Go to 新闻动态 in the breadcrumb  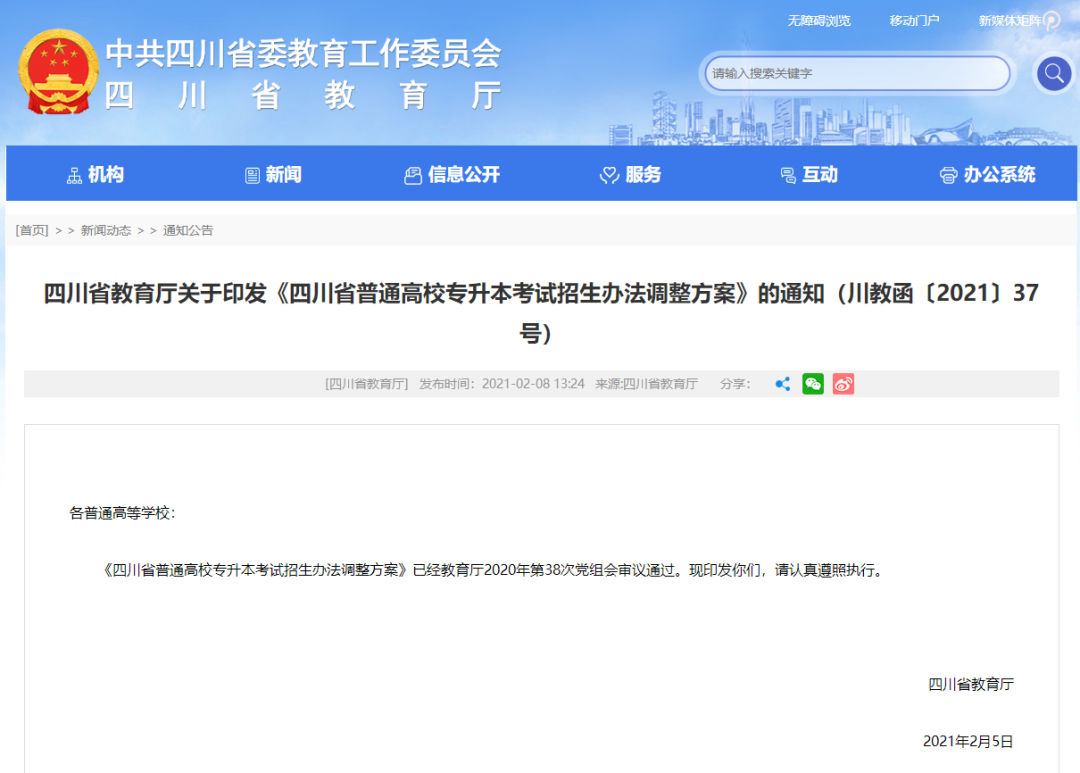pos(105,230)
